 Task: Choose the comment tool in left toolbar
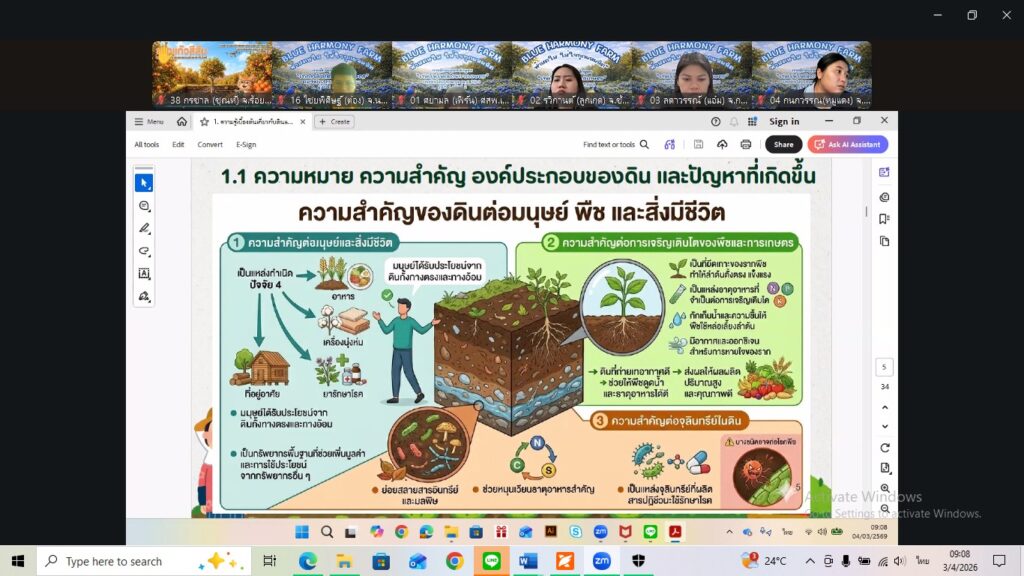(144, 206)
